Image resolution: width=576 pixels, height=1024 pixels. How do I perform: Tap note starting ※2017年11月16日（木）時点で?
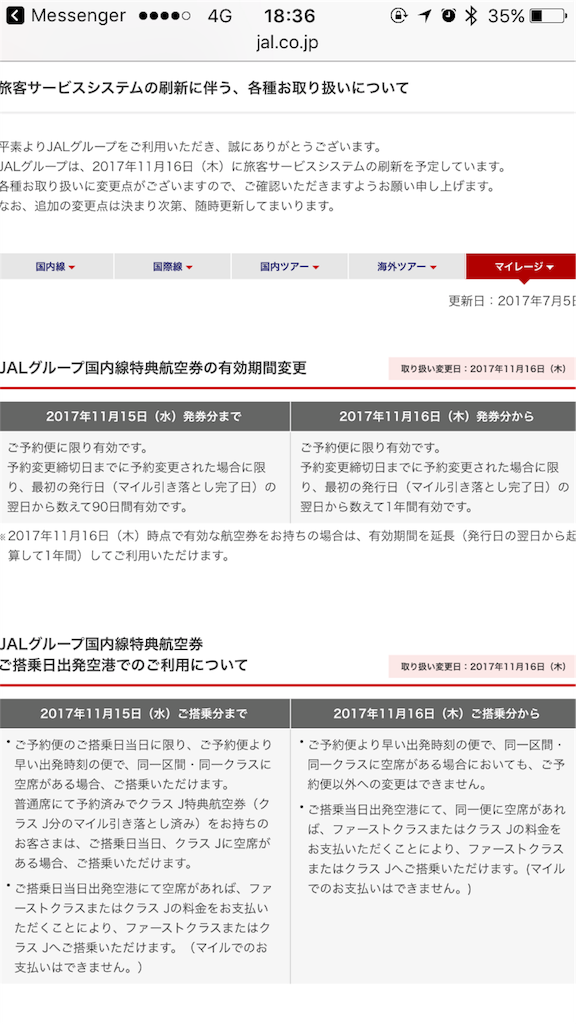tap(287, 546)
